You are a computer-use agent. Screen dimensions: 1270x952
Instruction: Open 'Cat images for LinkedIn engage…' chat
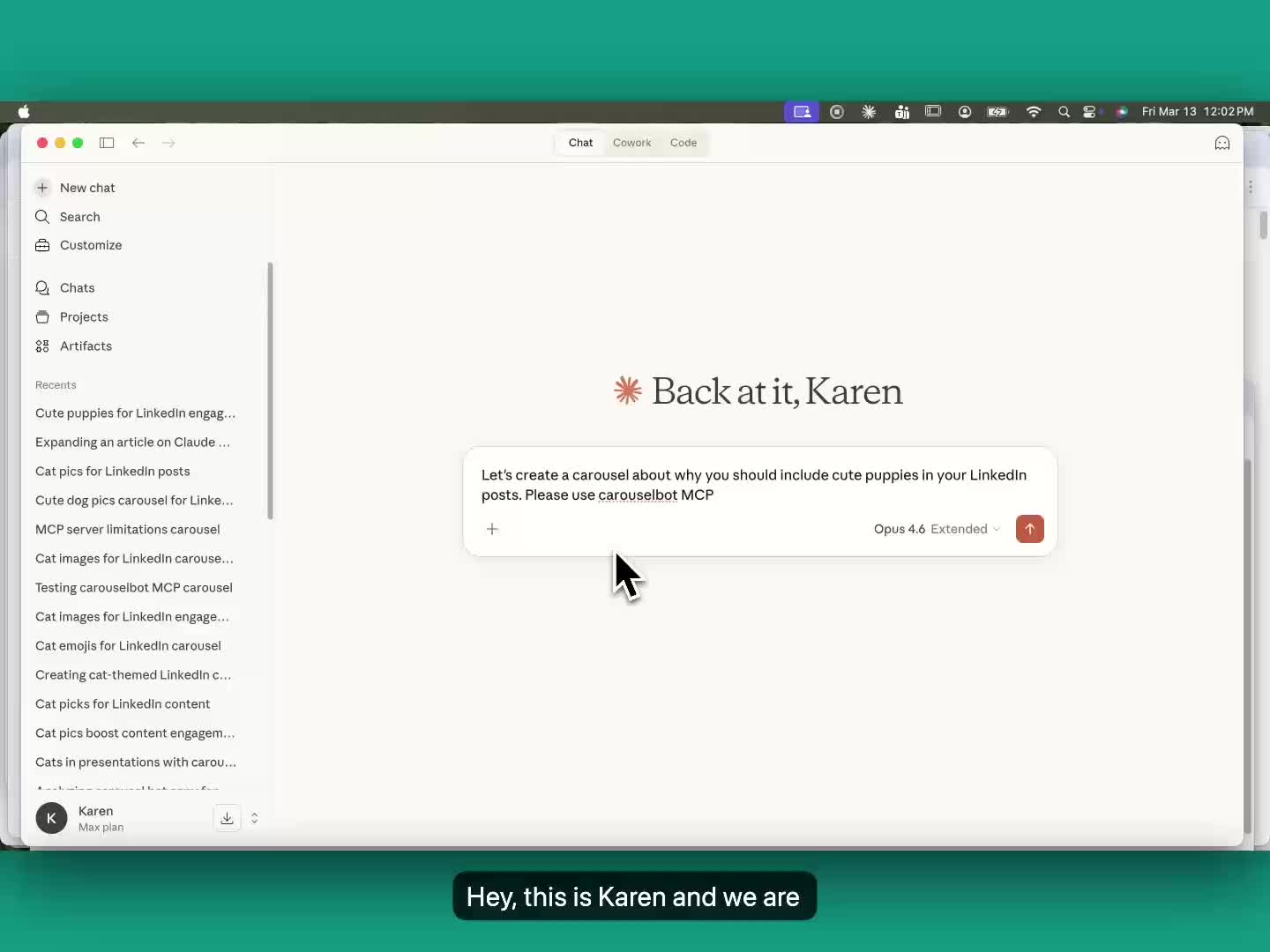pos(132,617)
